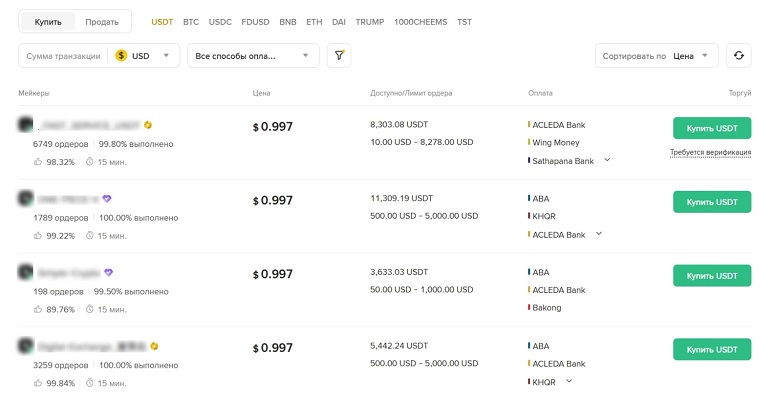This screenshot has height=399, width=775.
Task: Select the TRUMP coin tab
Action: click(370, 22)
